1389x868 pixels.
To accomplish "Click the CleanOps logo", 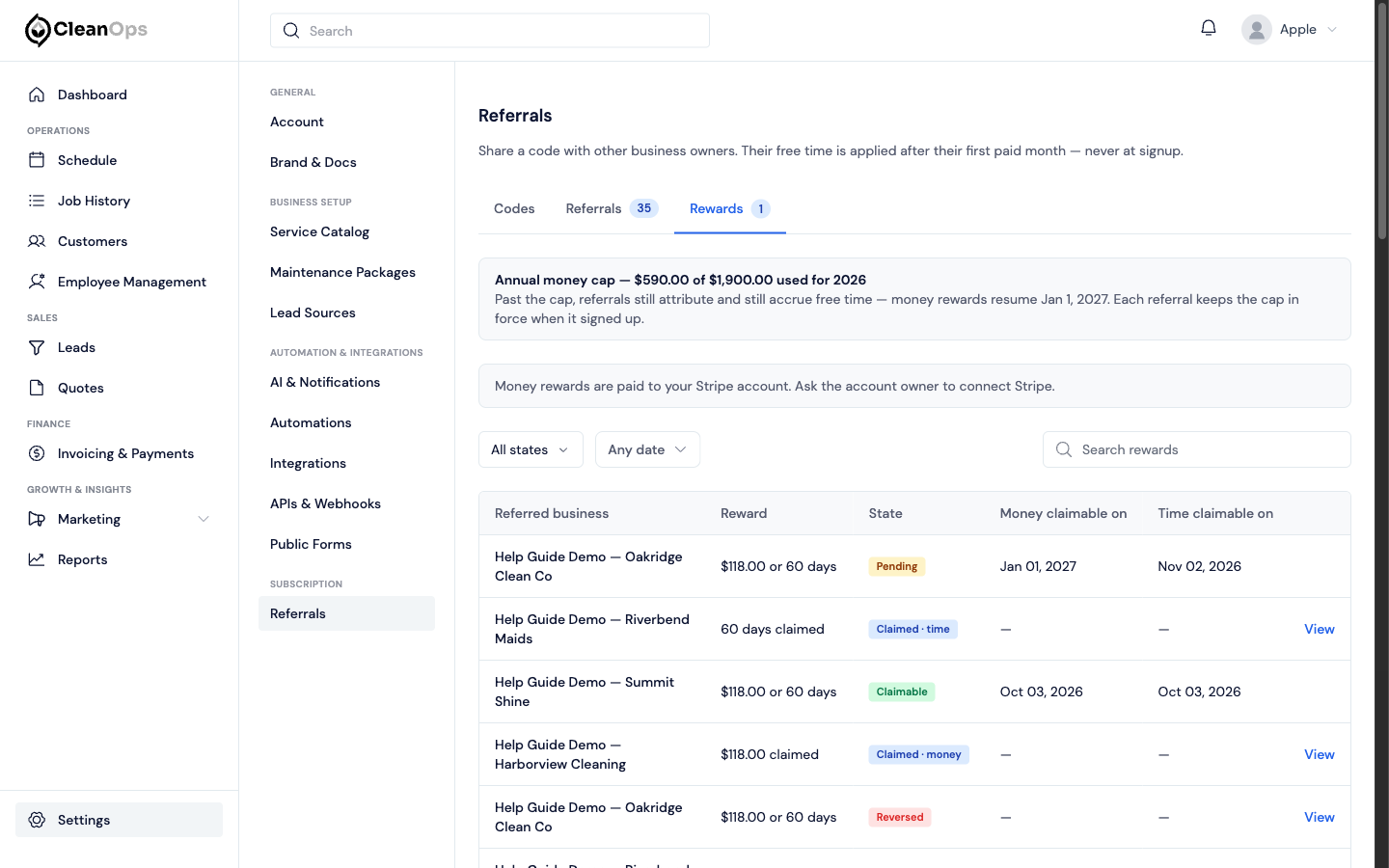I will click(86, 30).
